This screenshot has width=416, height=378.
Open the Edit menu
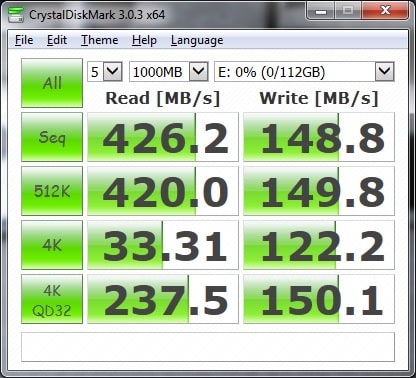point(57,40)
